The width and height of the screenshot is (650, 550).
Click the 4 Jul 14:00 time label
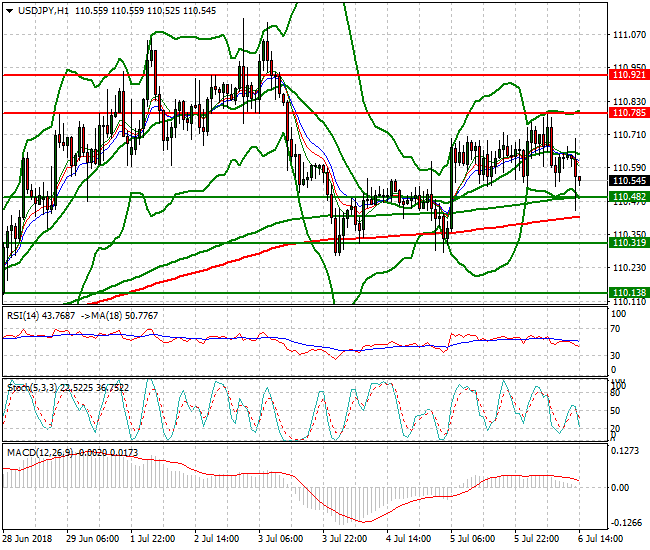click(x=409, y=539)
